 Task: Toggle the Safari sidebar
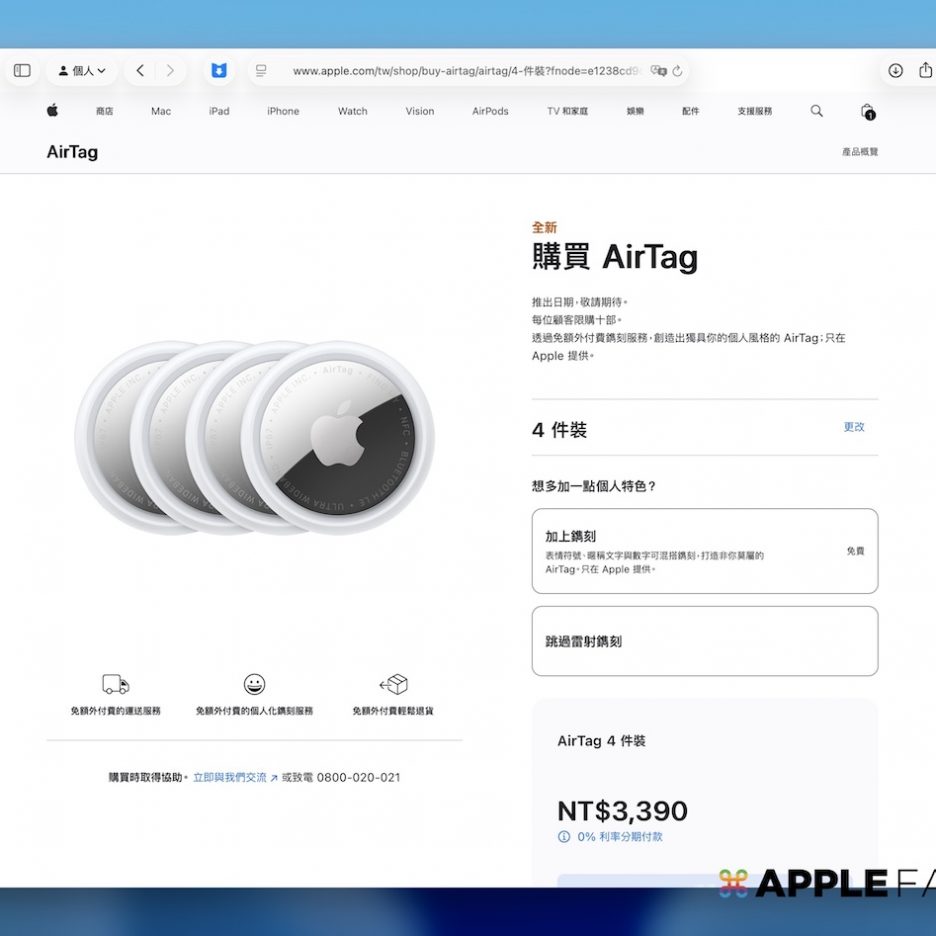coord(22,71)
